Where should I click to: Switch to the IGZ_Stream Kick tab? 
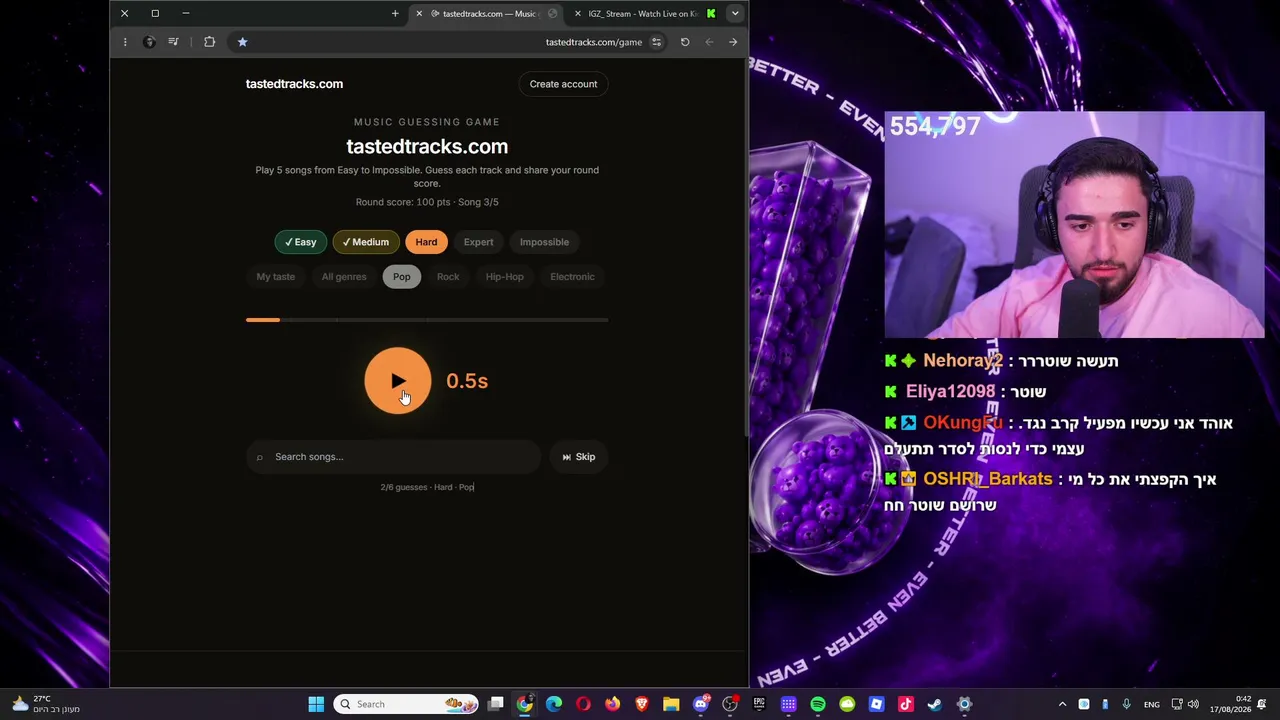coord(643,14)
